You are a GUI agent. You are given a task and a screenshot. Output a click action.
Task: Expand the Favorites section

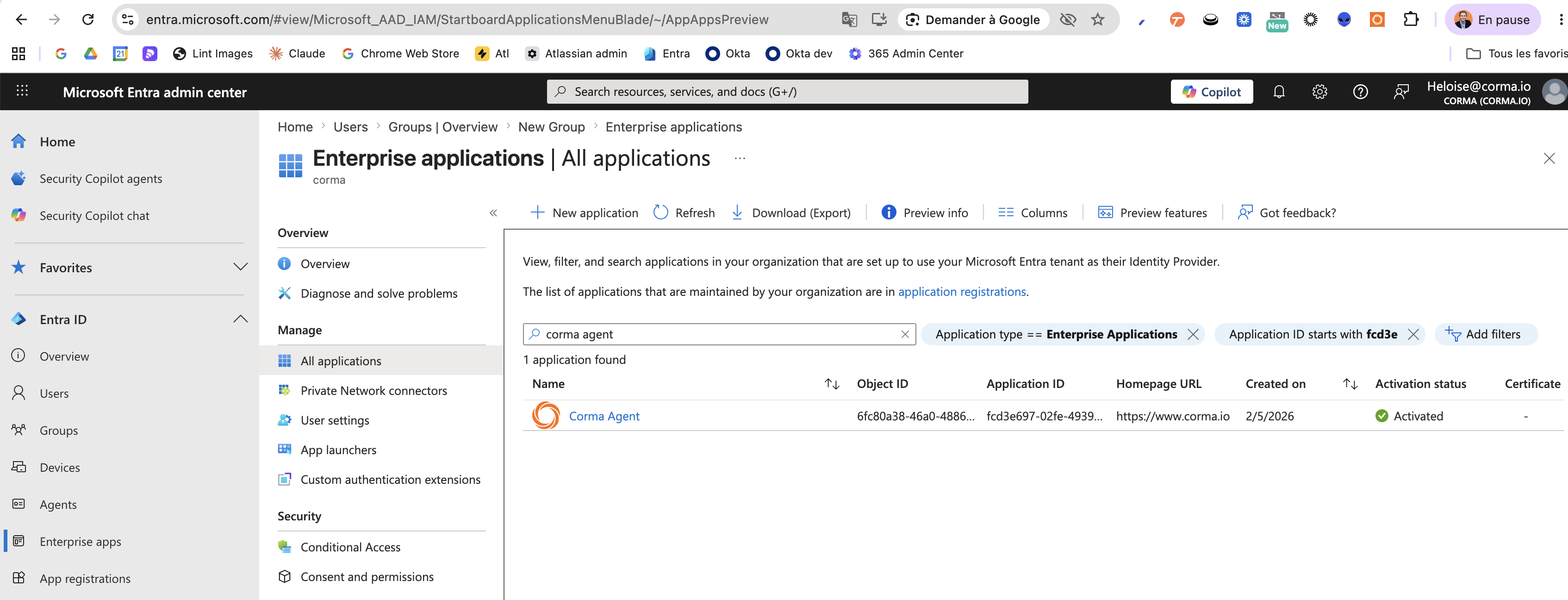241,268
